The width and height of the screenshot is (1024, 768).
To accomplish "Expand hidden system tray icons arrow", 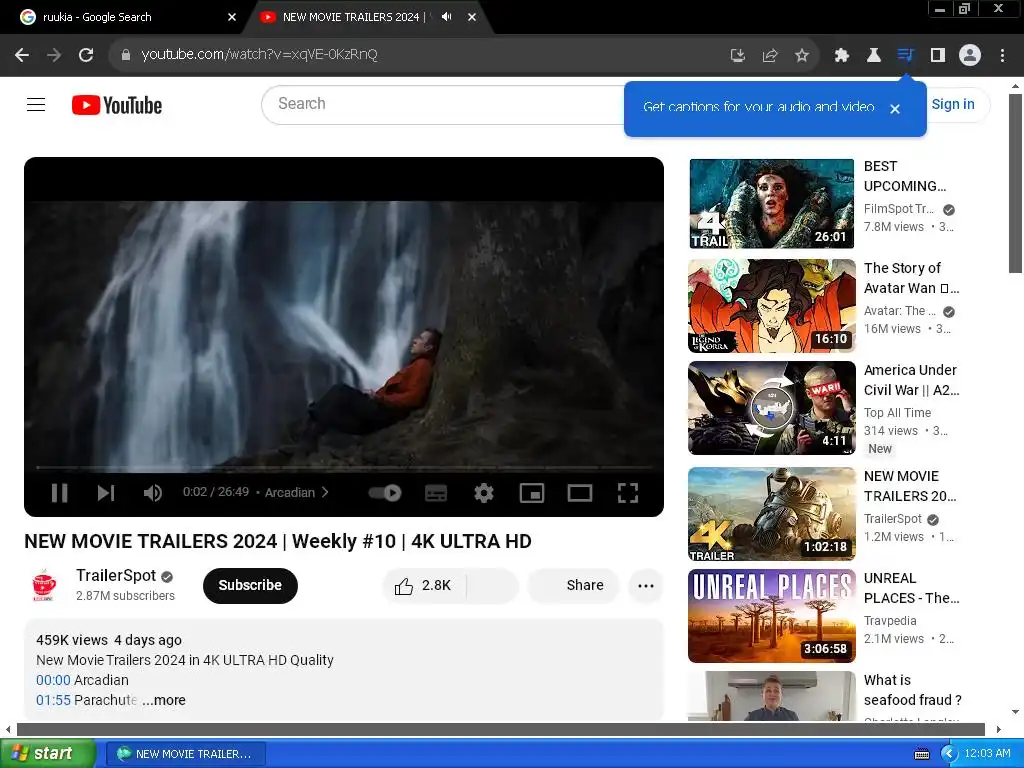I will click(x=949, y=754).
